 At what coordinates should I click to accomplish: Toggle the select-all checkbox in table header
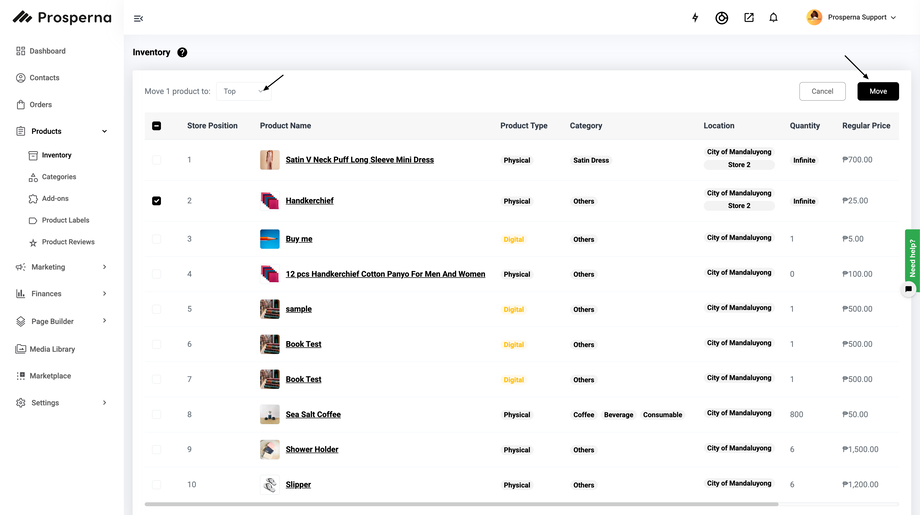(x=156, y=126)
